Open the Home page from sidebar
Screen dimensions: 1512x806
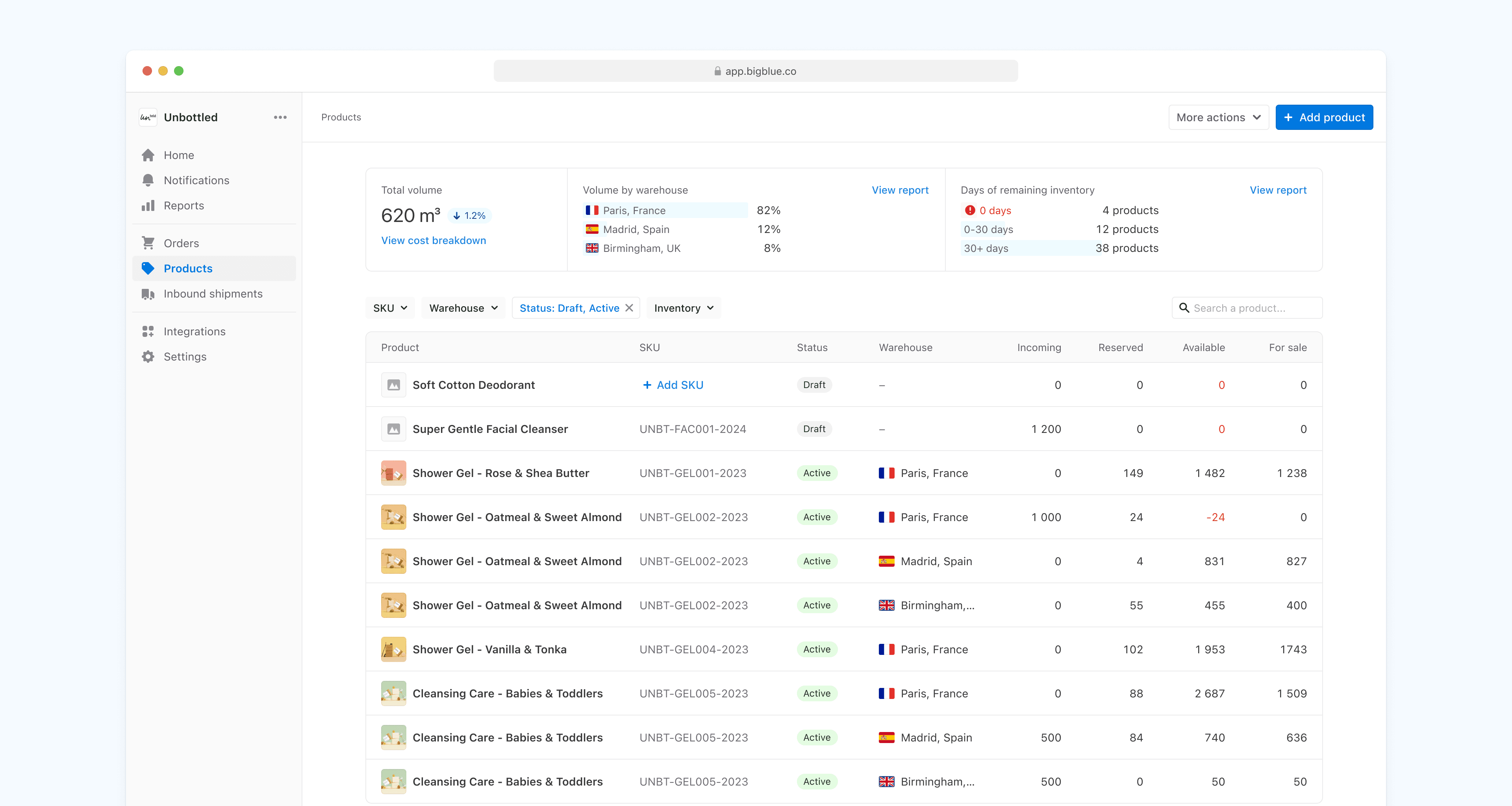click(214, 155)
